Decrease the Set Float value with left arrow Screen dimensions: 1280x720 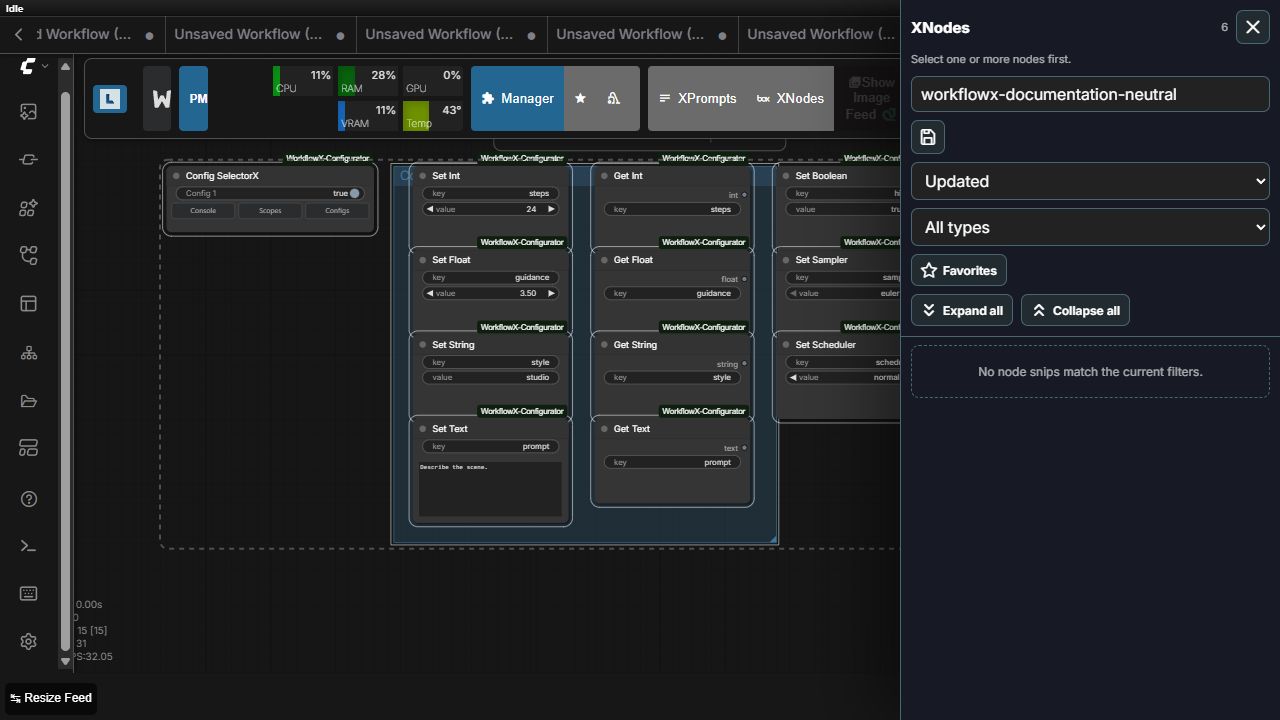click(x=430, y=293)
